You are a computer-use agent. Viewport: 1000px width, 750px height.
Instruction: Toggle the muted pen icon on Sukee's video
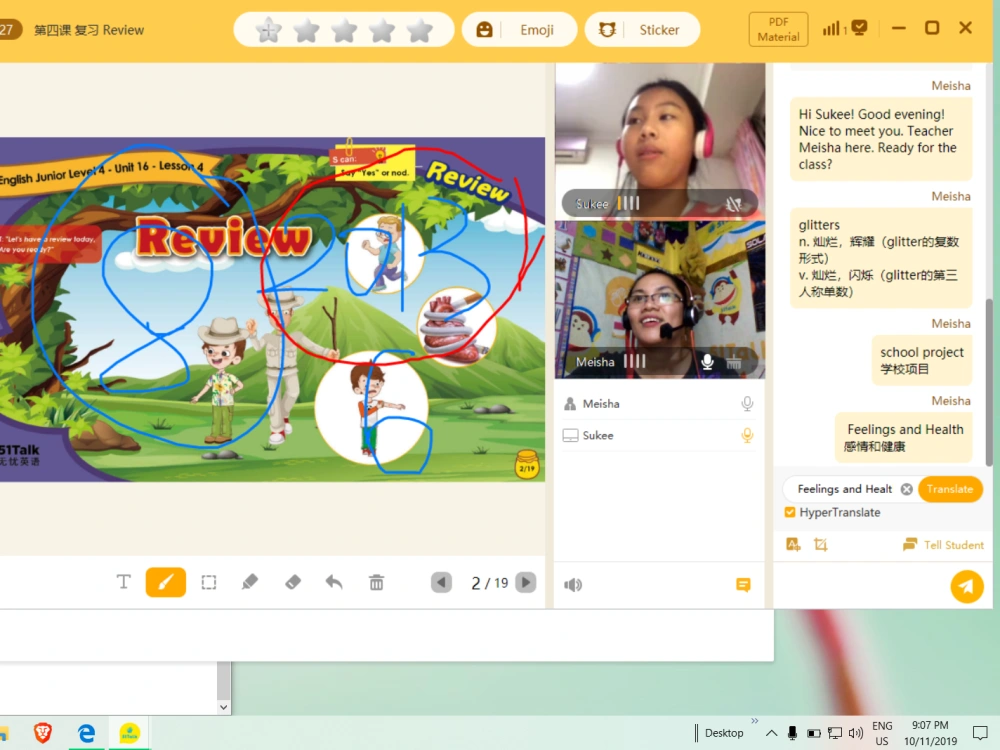pyautogui.click(x=734, y=204)
